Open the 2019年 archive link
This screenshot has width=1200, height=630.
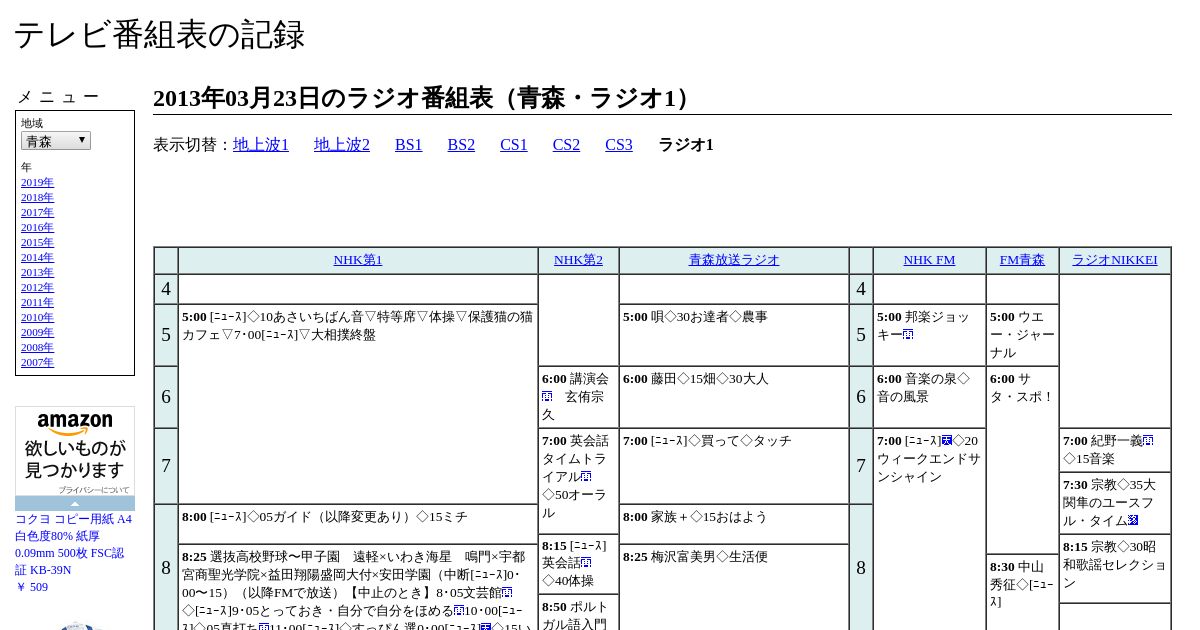click(37, 182)
